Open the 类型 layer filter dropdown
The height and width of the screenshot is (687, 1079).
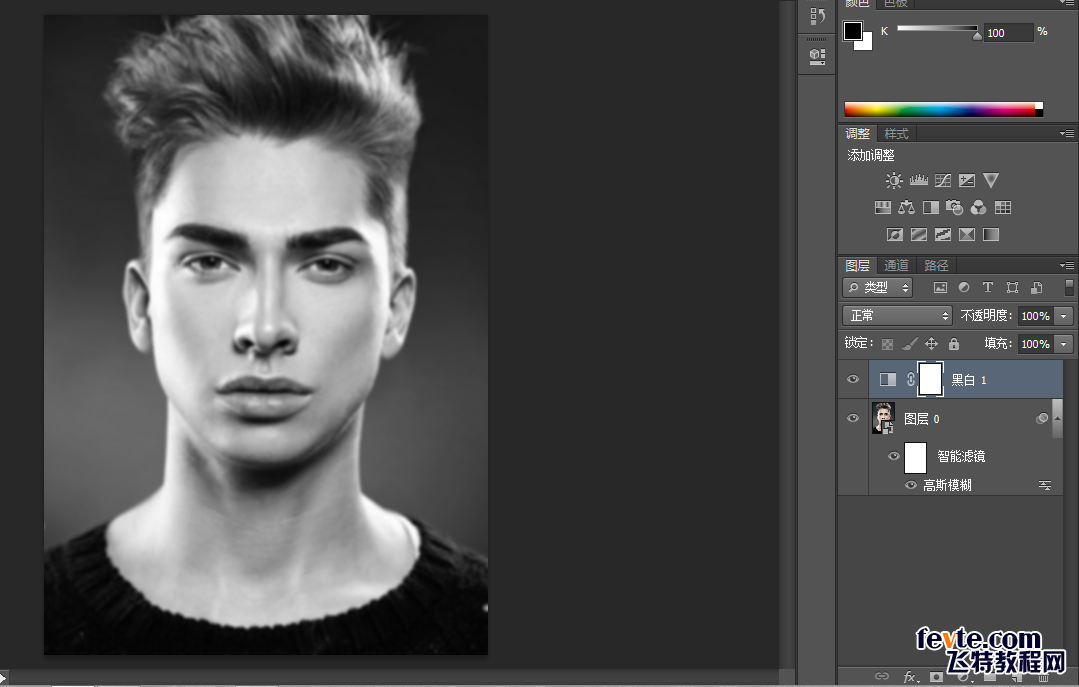click(x=877, y=288)
